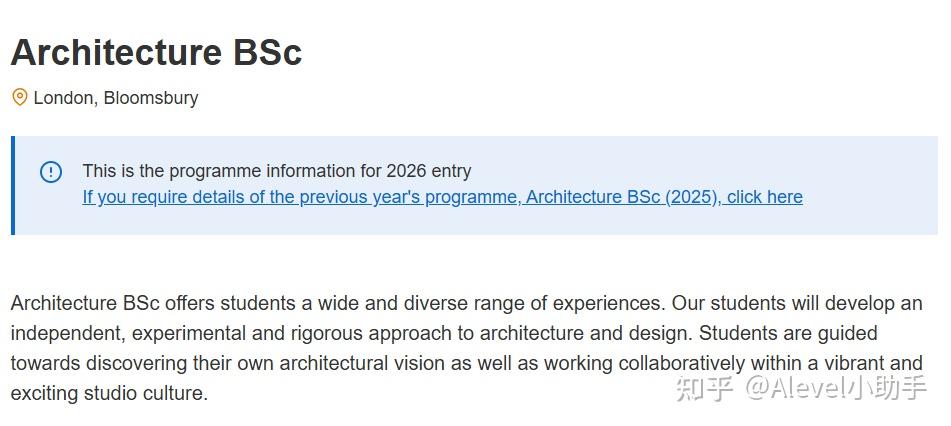Click the dark blue left border of banner
The image size is (951, 426).
tap(13, 185)
